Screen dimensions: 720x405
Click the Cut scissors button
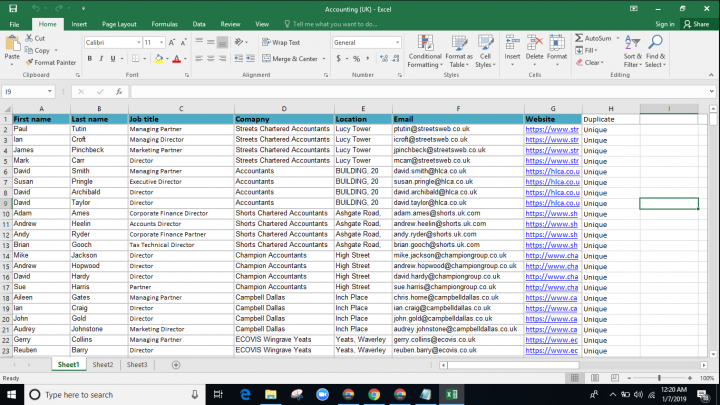[35, 38]
